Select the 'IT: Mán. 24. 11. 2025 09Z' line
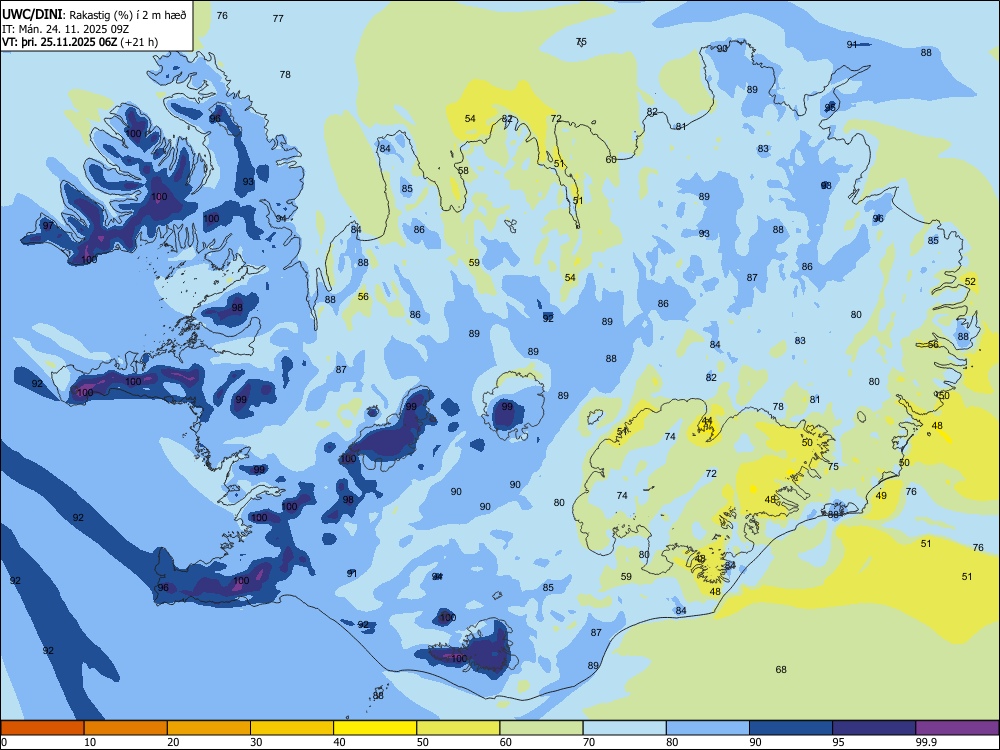This screenshot has width=1000, height=750. (x=66, y=29)
